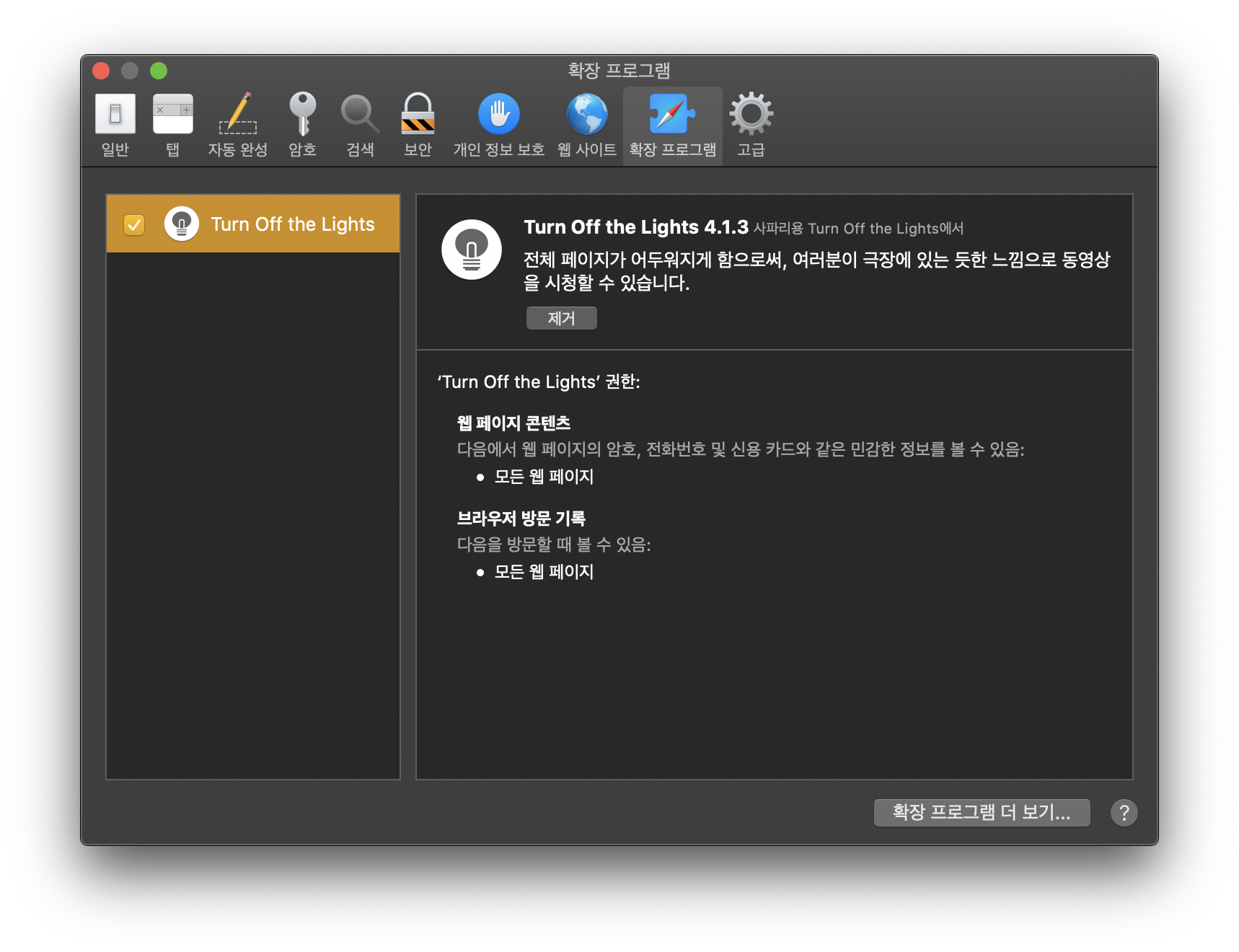The width and height of the screenshot is (1239, 952).
Task: Click 확장 프로그램 더 보기... button
Action: coord(982,812)
